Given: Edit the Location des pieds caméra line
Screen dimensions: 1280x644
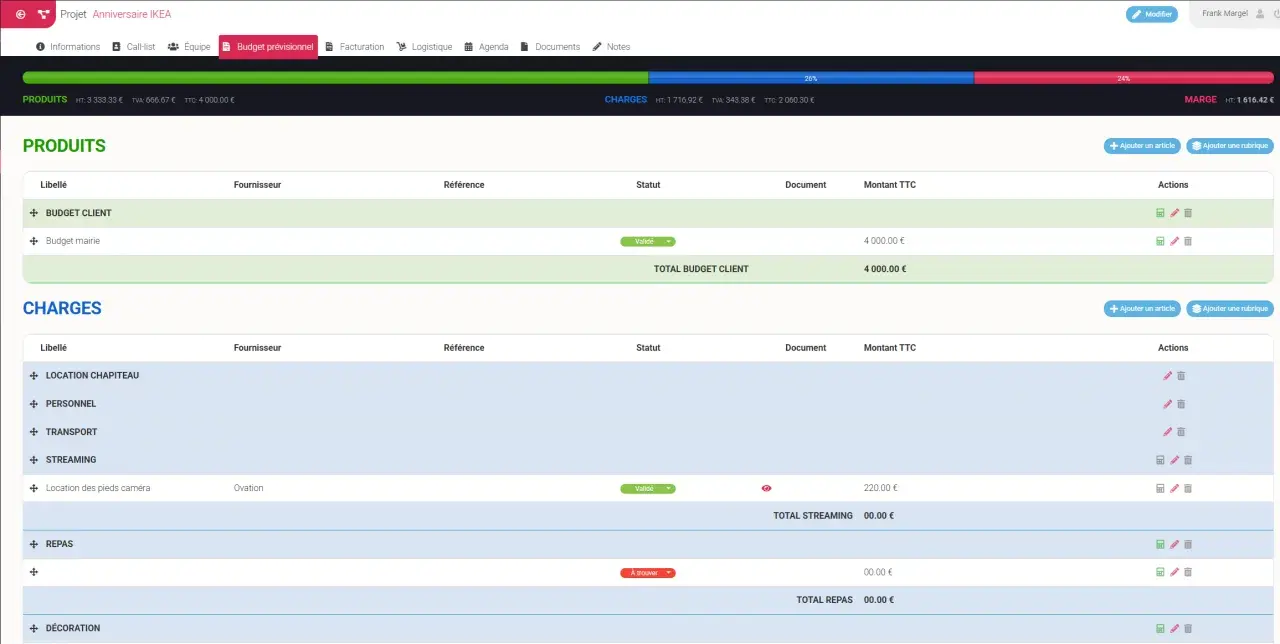Looking at the screenshot, I should coord(1174,488).
